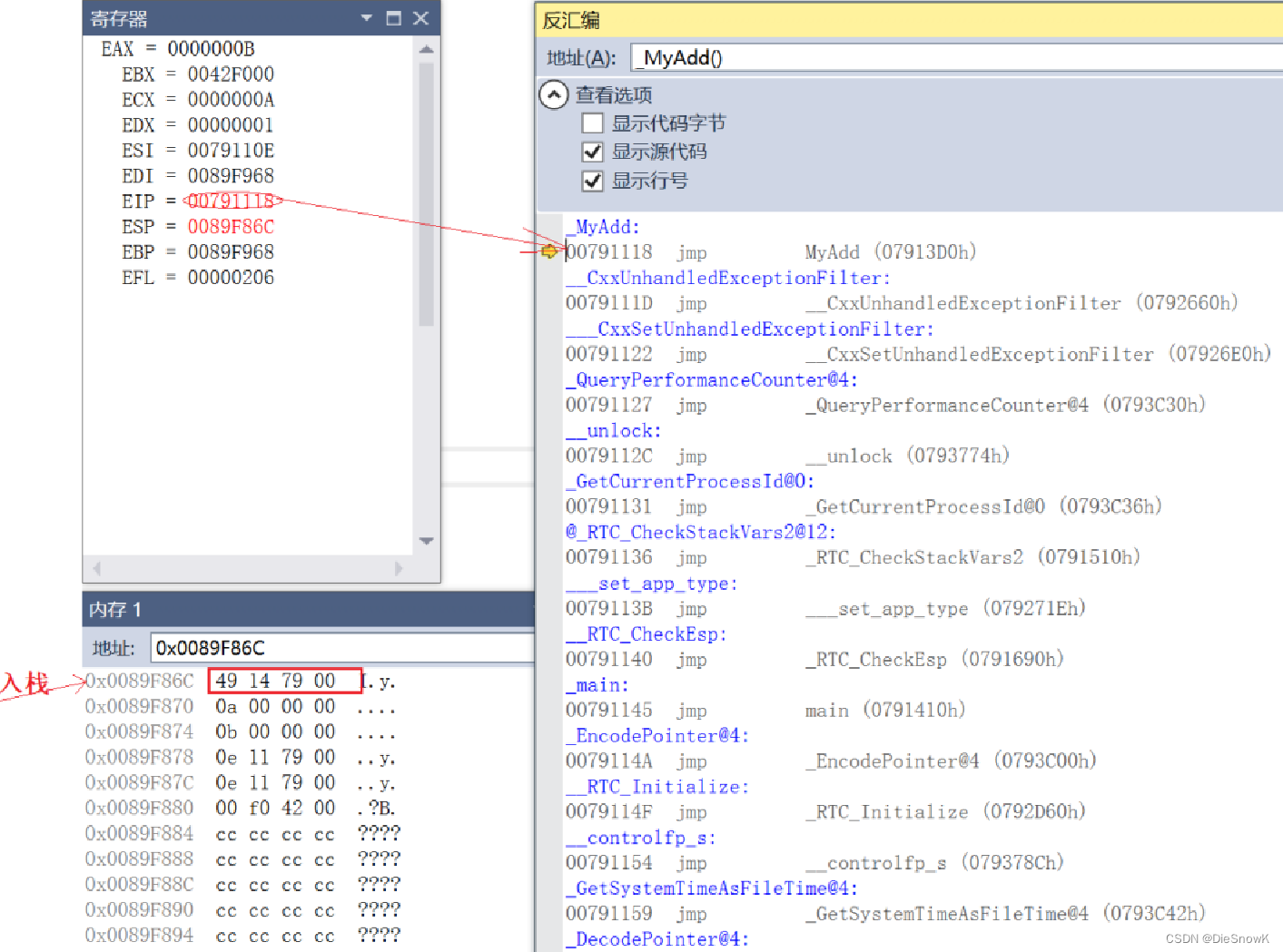The width and height of the screenshot is (1283, 952).
Task: Open the Registers panel window-position dropdown arrow
Action: tap(367, 18)
